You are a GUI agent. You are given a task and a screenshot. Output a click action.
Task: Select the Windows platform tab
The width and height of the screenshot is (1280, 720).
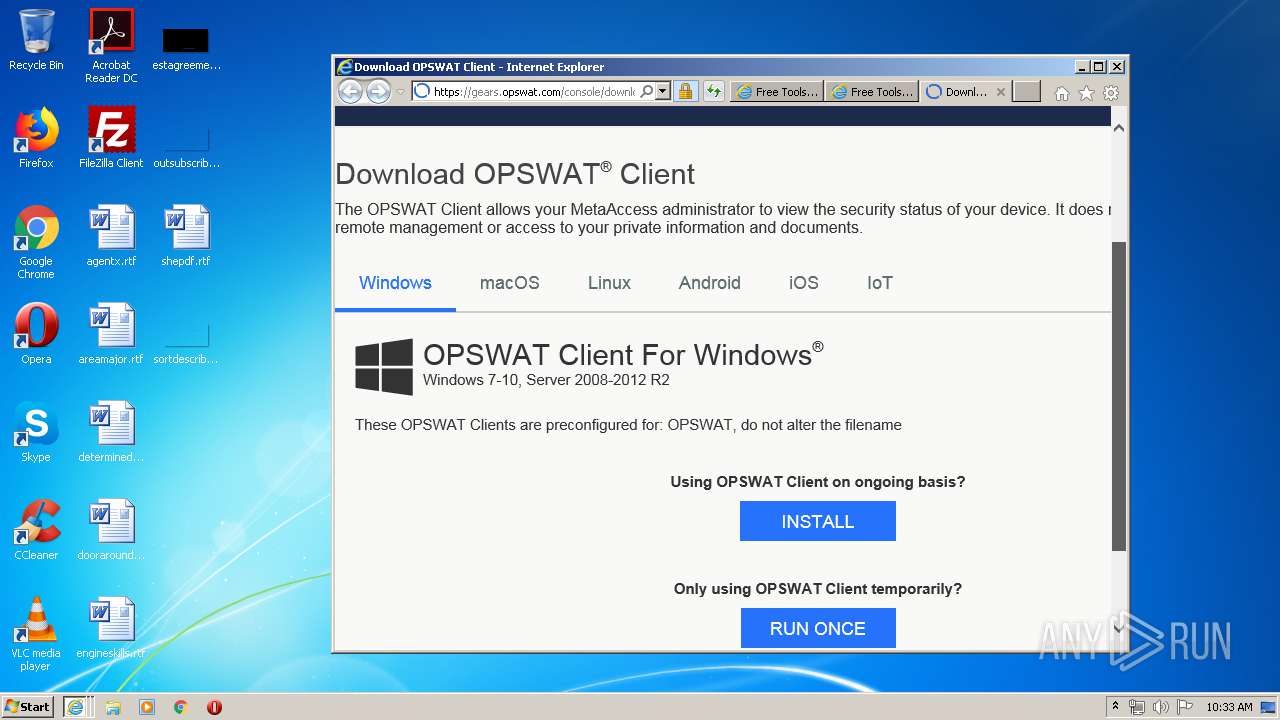pyautogui.click(x=395, y=283)
